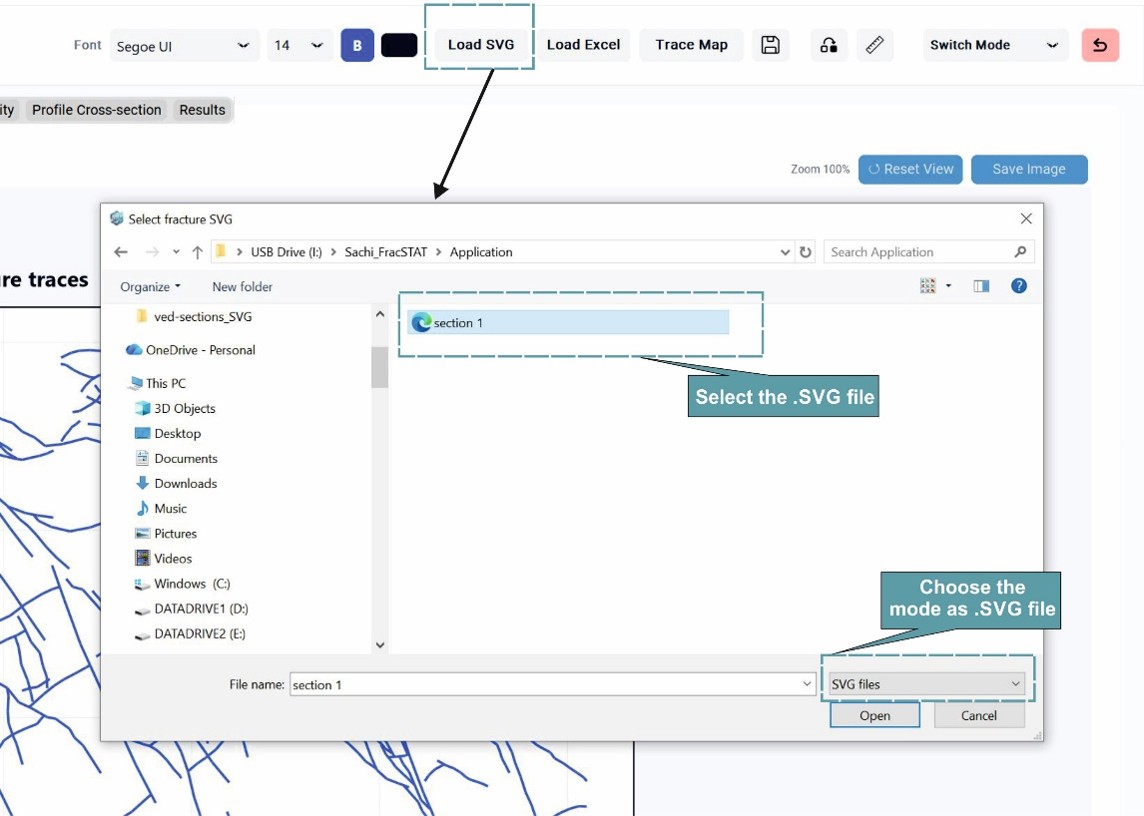Refresh the folder with refresh icon

[x=805, y=252]
